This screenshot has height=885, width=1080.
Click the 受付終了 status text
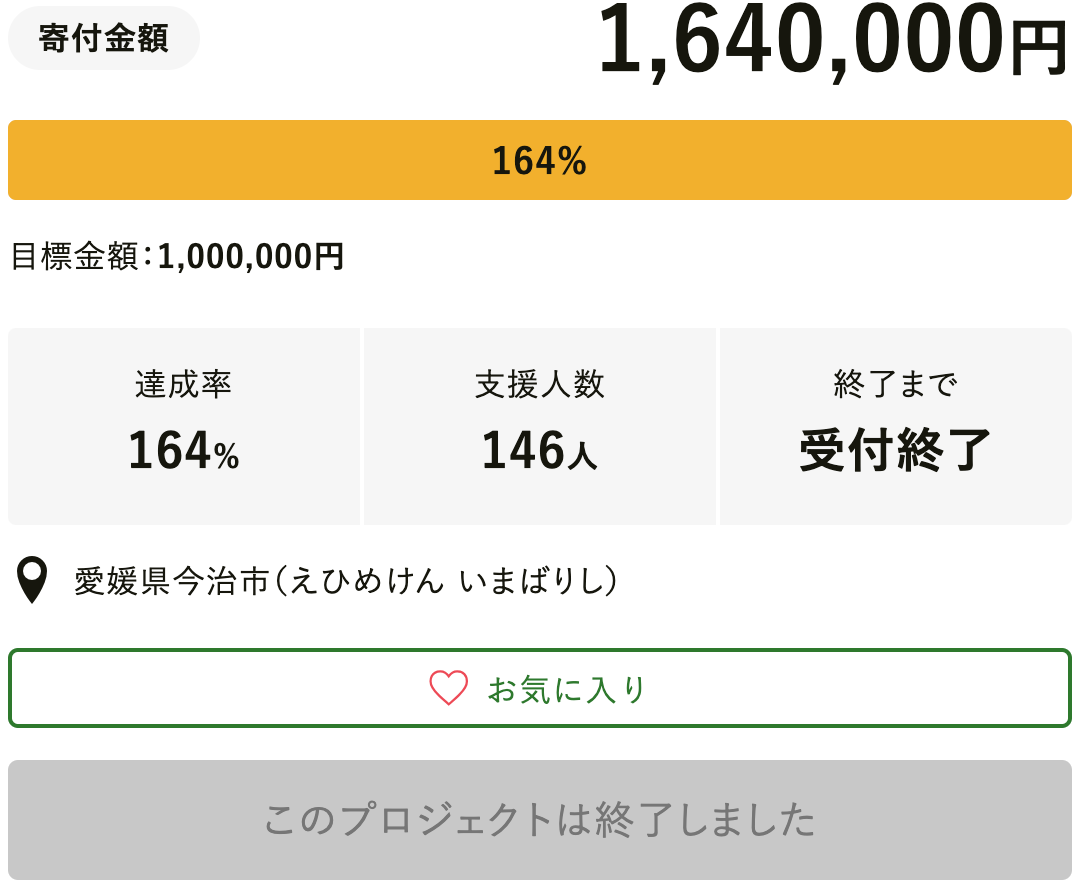click(895, 450)
